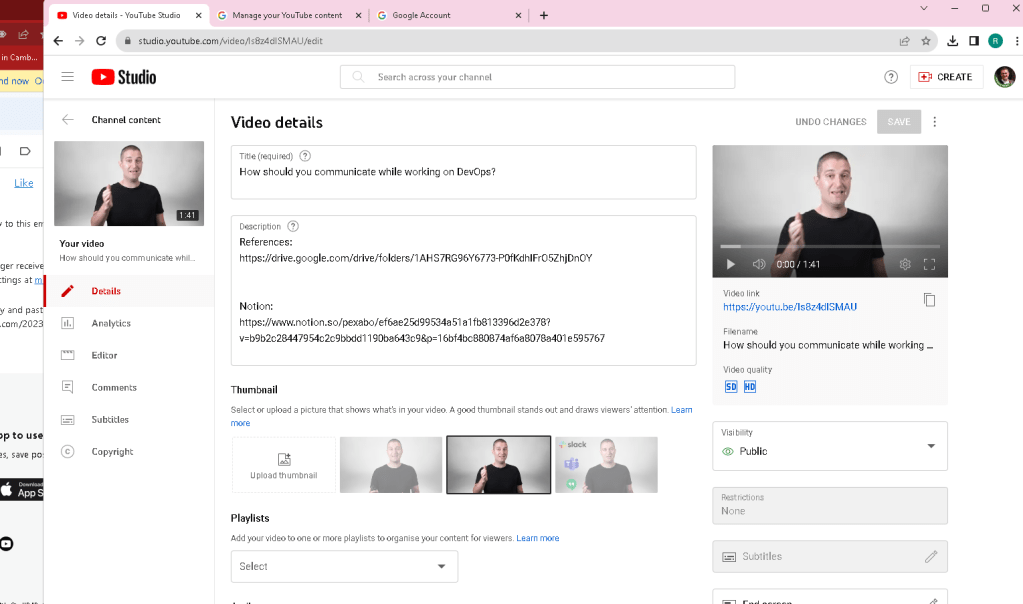
Task: Open the Editor section
Action: coord(129,355)
